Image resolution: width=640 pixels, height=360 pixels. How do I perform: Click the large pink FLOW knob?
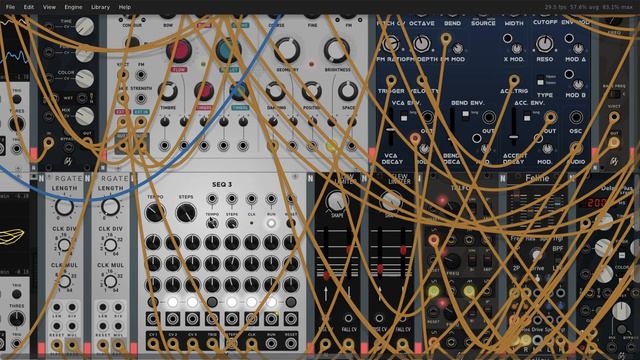point(179,50)
